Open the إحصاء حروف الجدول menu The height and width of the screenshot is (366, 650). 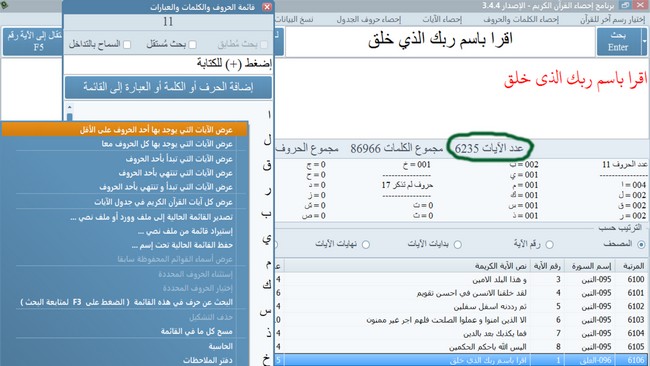coord(369,19)
